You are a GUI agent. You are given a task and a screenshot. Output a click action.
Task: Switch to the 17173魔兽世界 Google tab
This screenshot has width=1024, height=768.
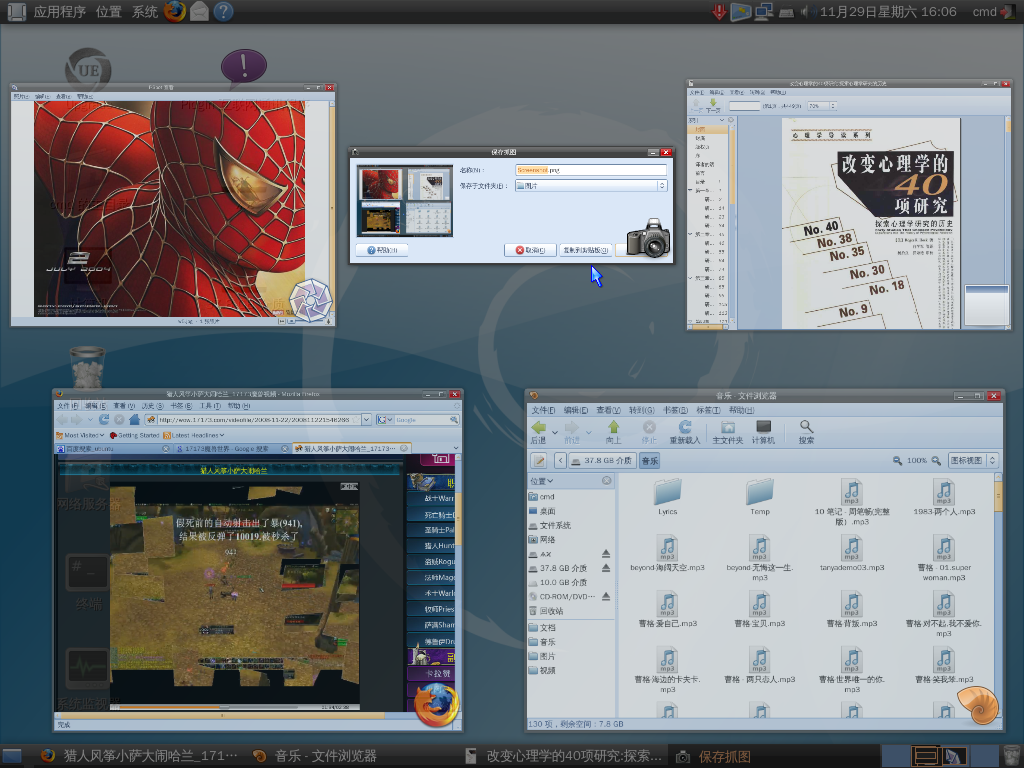232,449
